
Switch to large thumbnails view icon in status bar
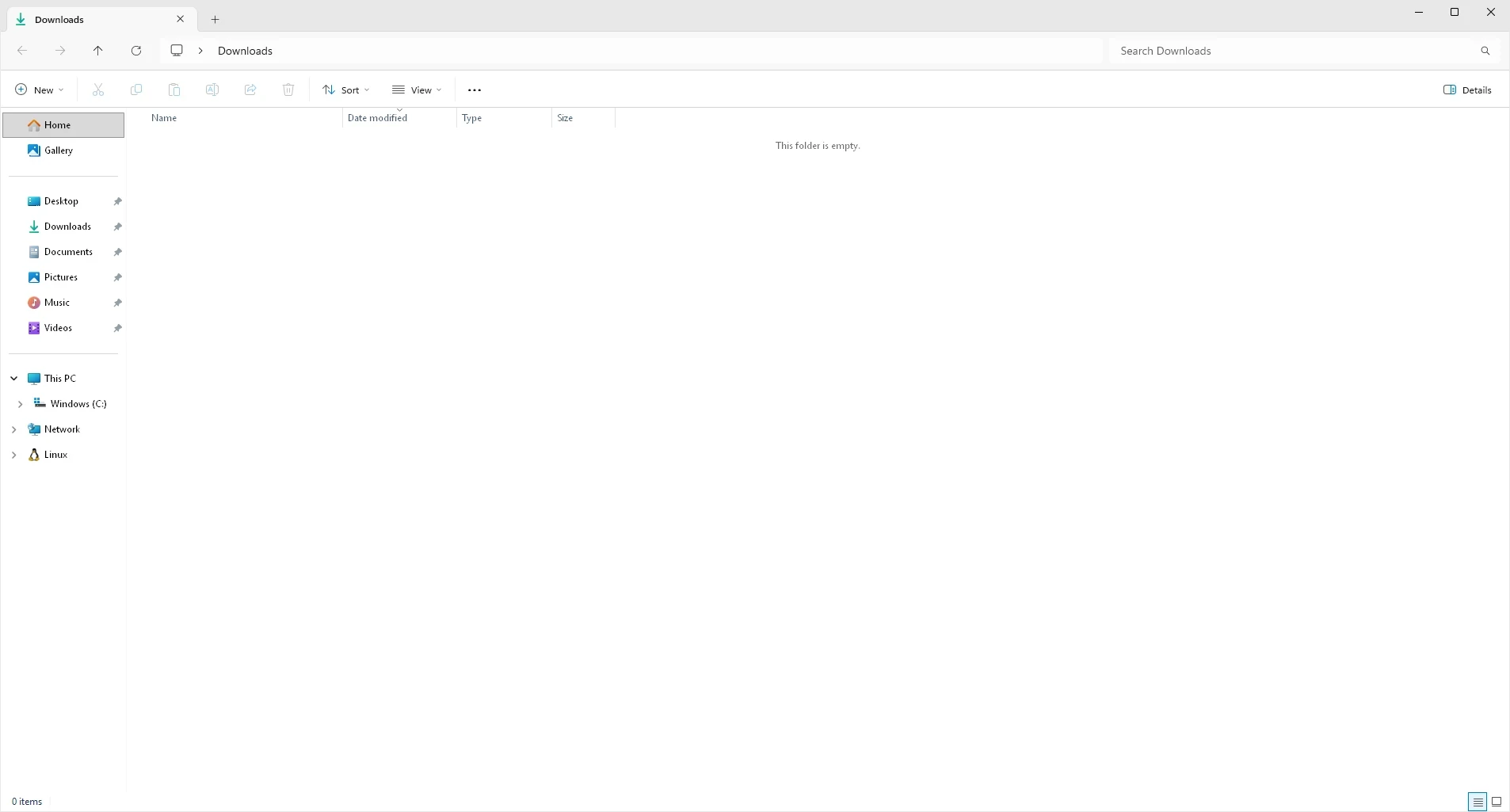coord(1497,802)
